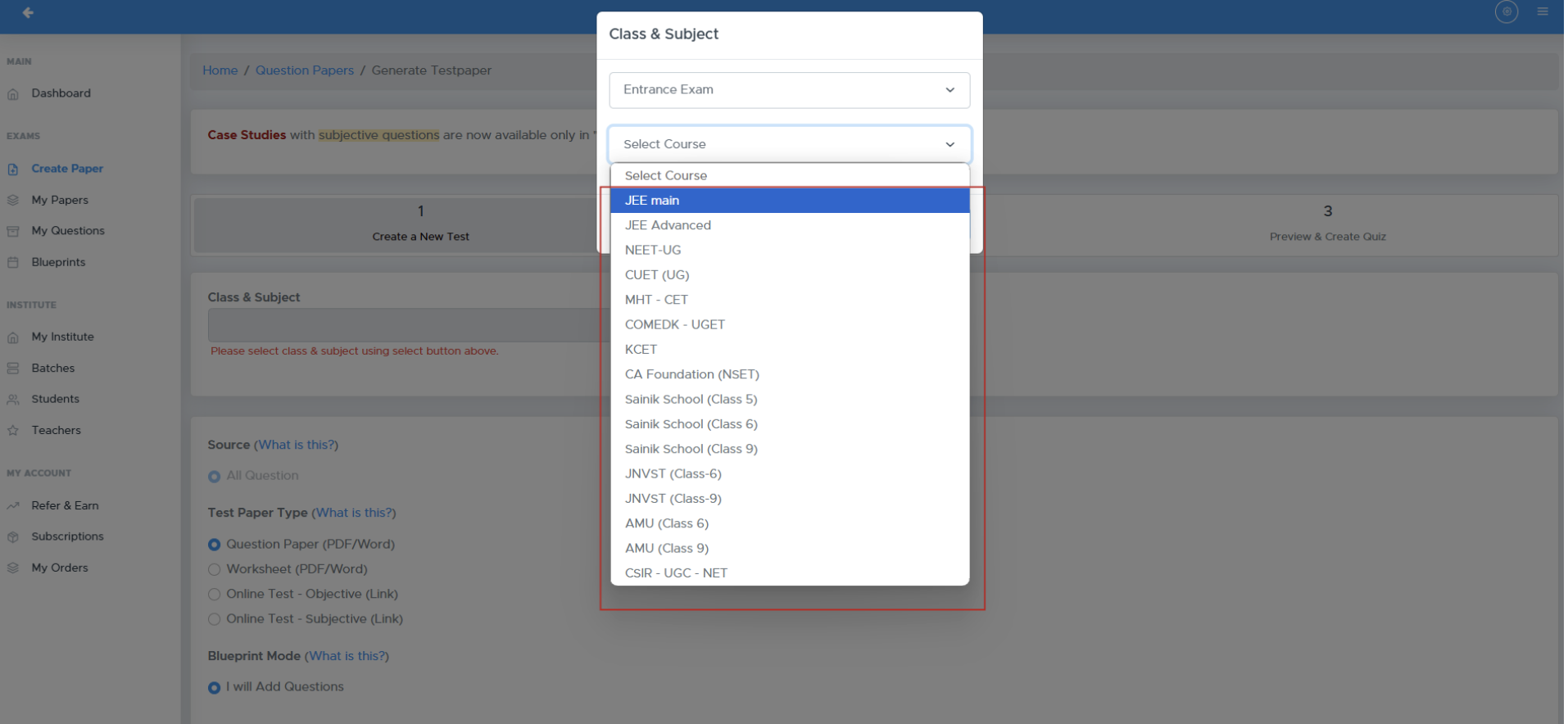Open Dashboard in sidebar menu

61,93
